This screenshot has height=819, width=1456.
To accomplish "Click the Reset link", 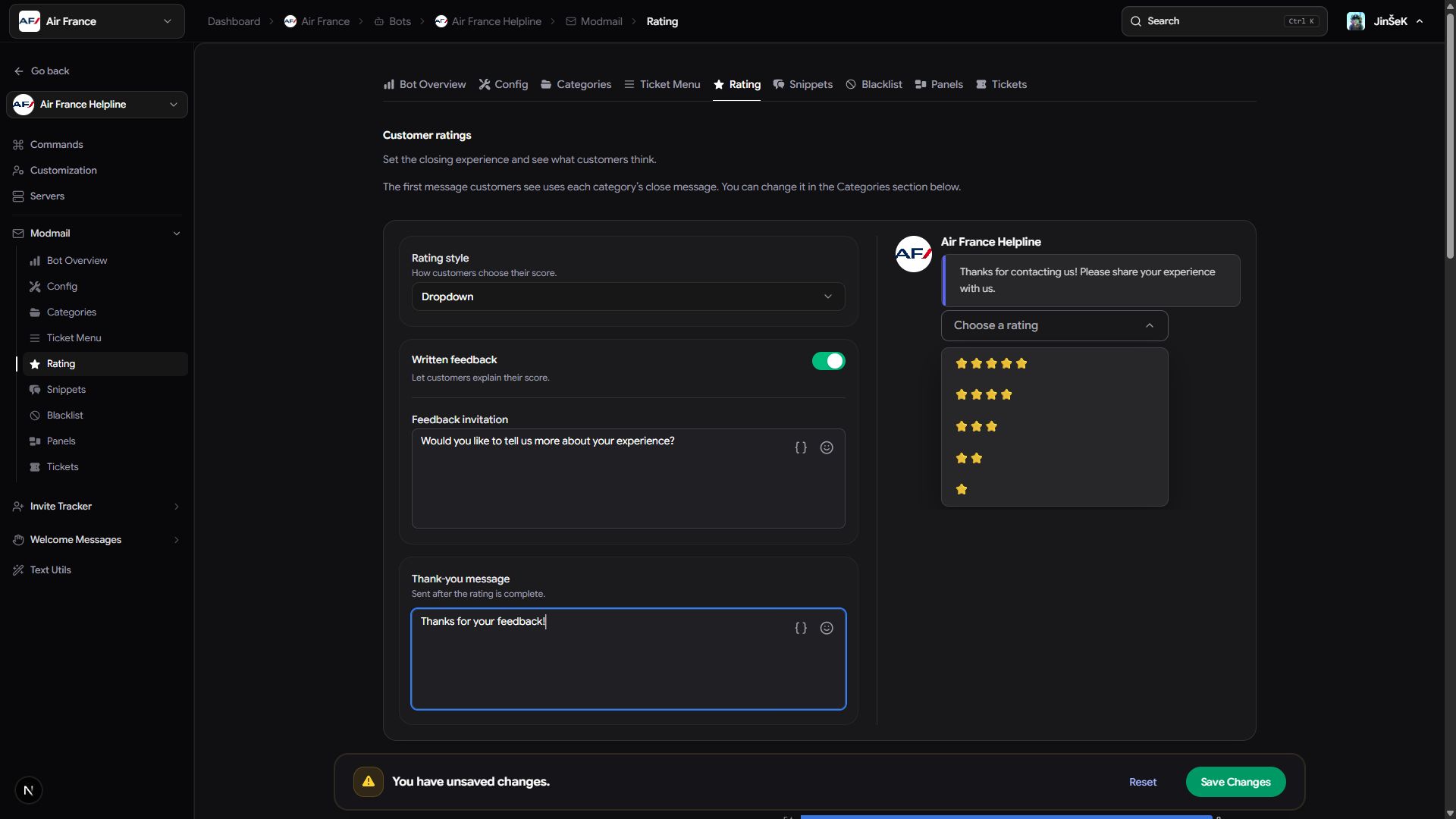I will click(x=1143, y=783).
